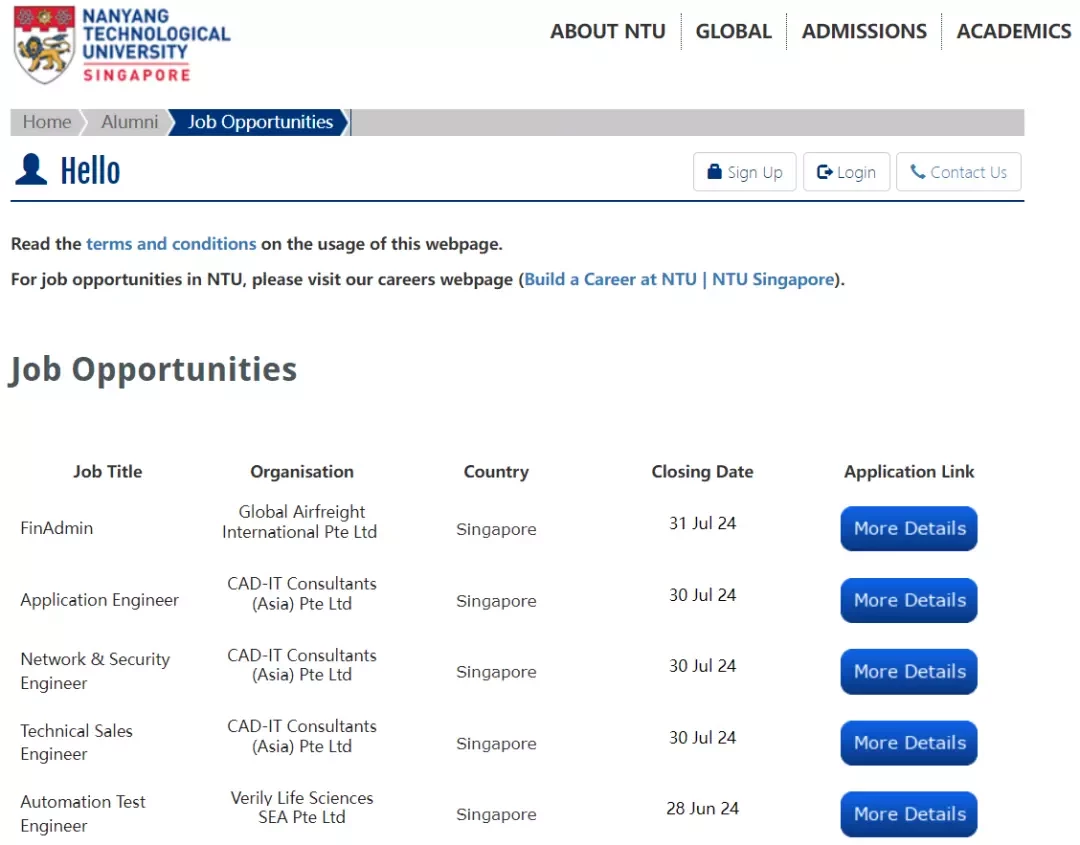Open the terms and conditions link

coord(171,244)
